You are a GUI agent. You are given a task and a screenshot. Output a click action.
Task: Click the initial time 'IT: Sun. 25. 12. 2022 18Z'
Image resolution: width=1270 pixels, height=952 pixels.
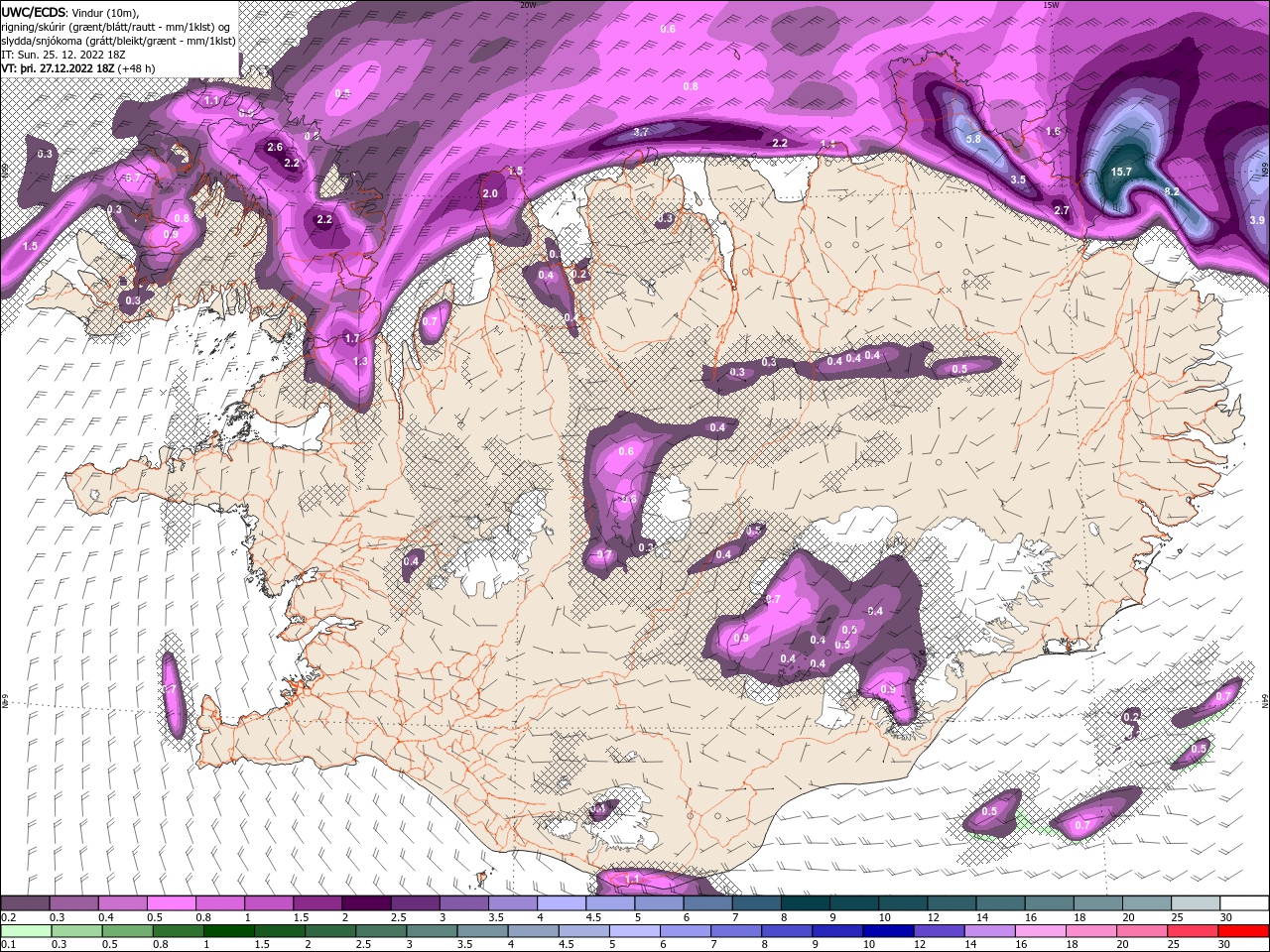click(x=63, y=55)
